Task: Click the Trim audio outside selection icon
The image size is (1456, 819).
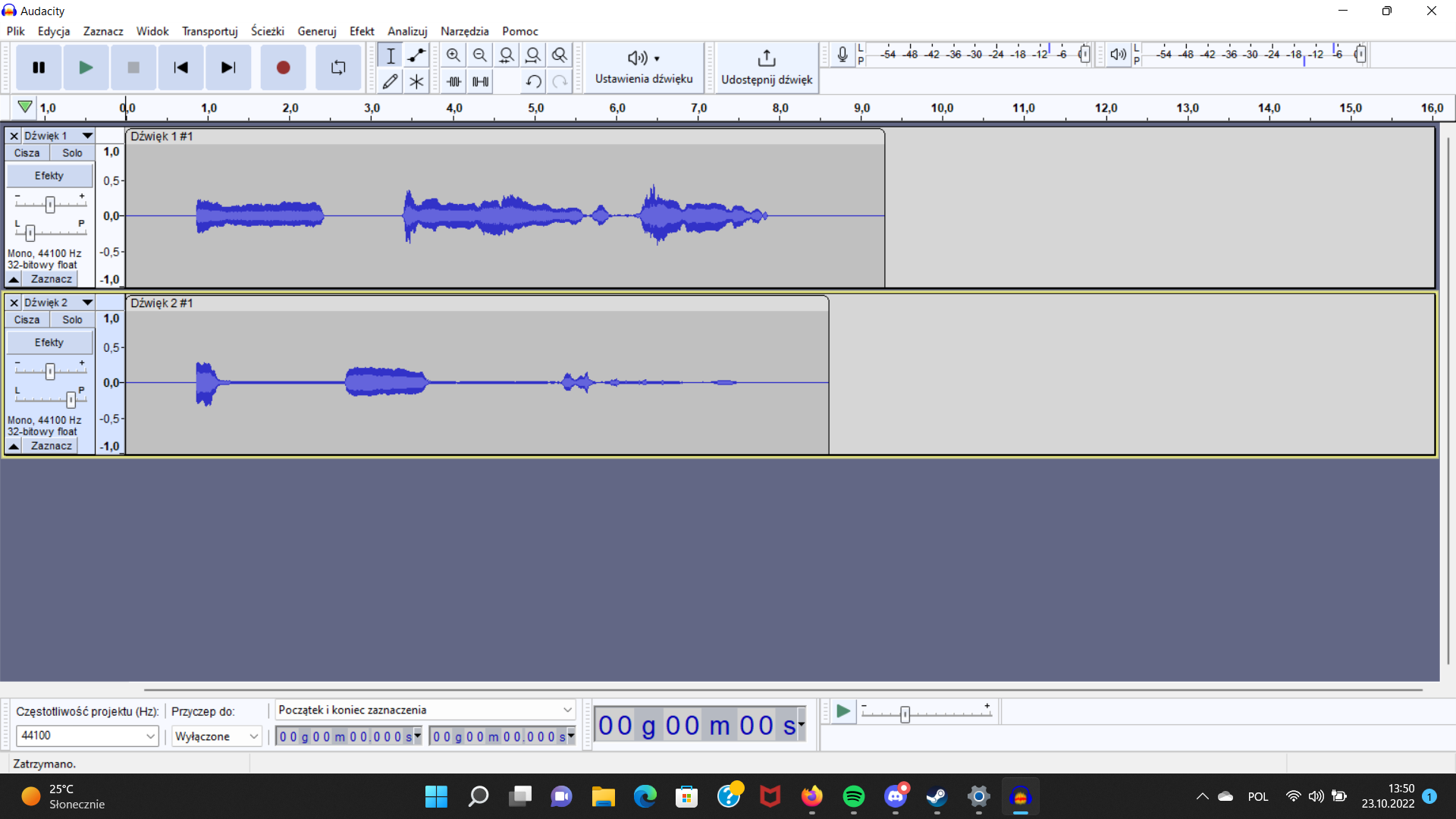Action: coord(454,81)
